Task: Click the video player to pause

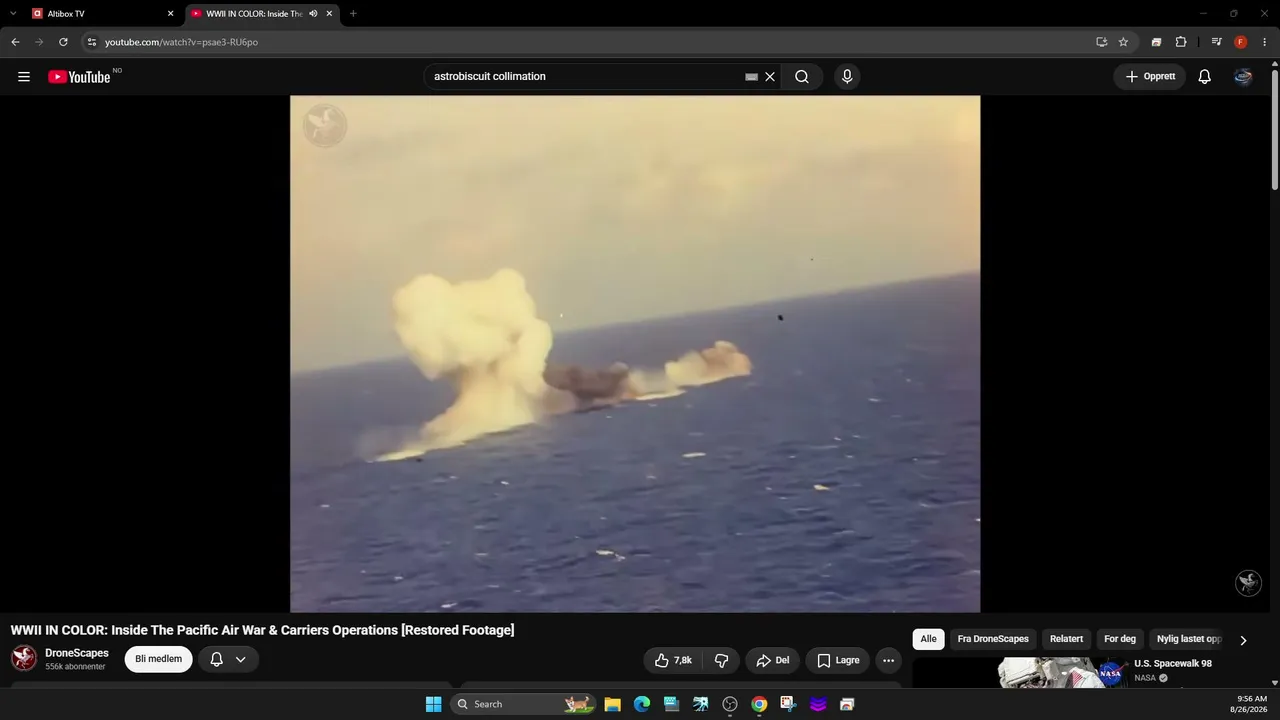Action: tap(635, 354)
